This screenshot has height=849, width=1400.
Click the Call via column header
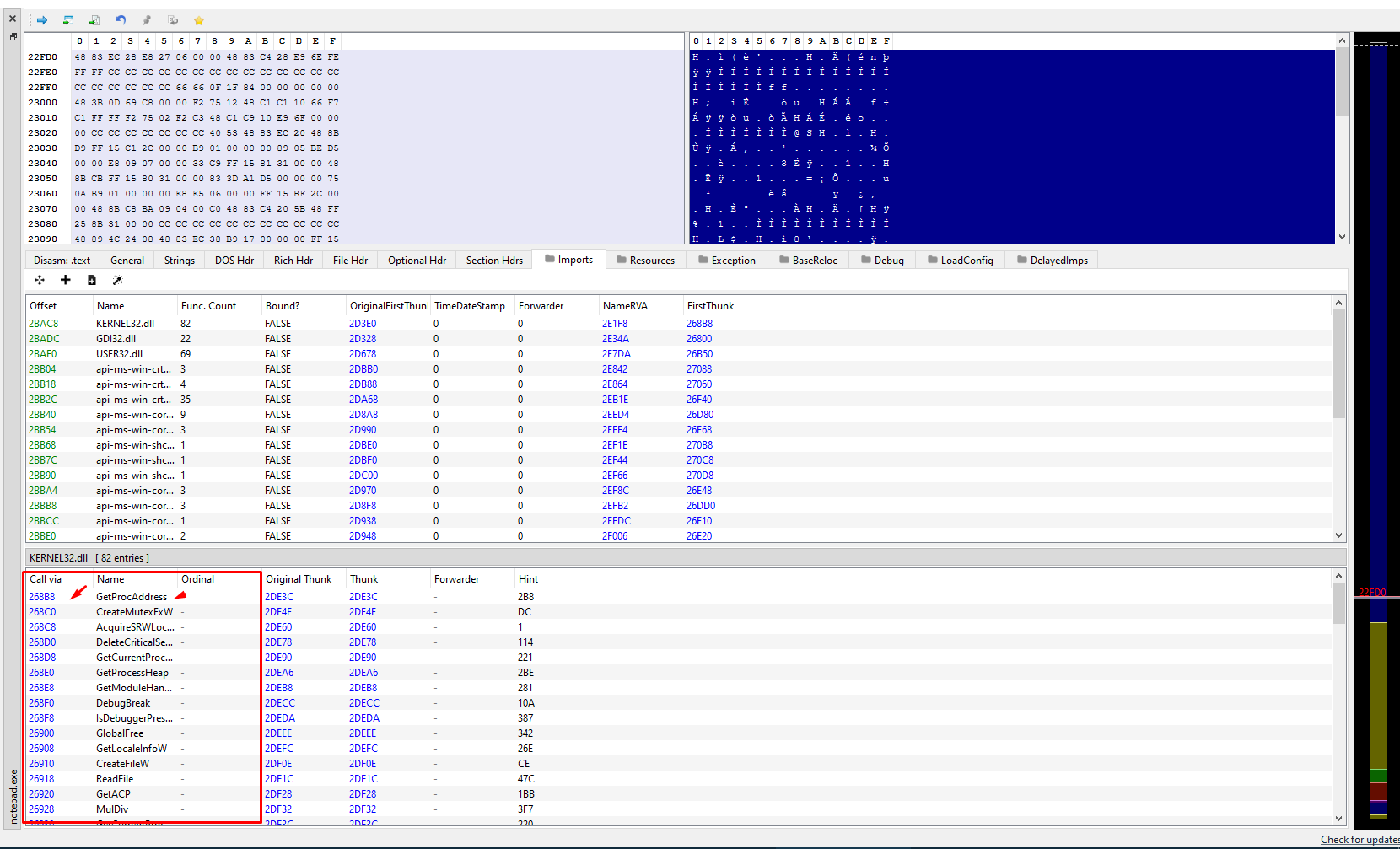(59, 579)
